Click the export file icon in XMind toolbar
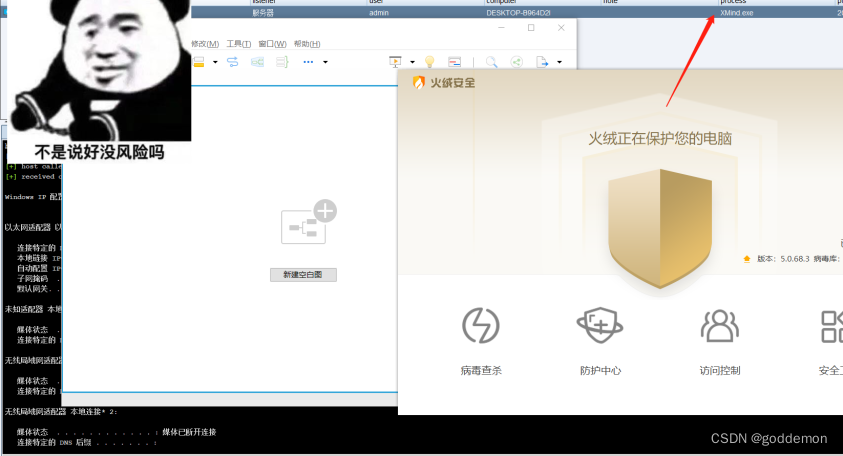Image resolution: width=843 pixels, height=456 pixels. click(x=542, y=62)
